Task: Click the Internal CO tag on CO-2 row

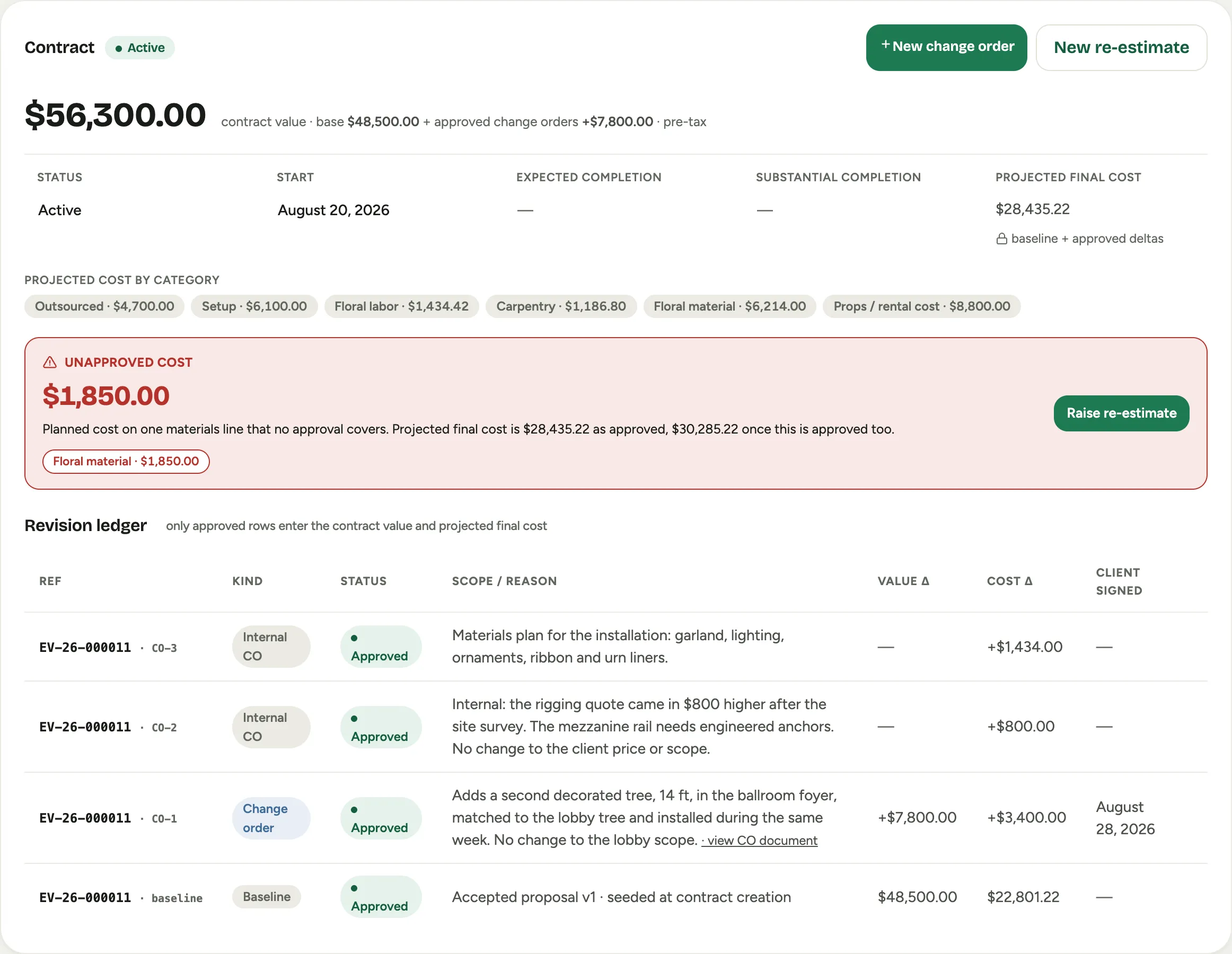Action: [x=271, y=727]
